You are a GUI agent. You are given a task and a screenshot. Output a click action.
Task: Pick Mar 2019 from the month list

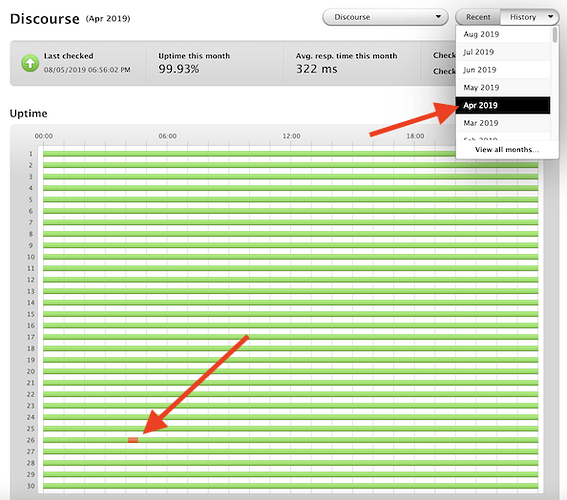pyautogui.click(x=503, y=123)
